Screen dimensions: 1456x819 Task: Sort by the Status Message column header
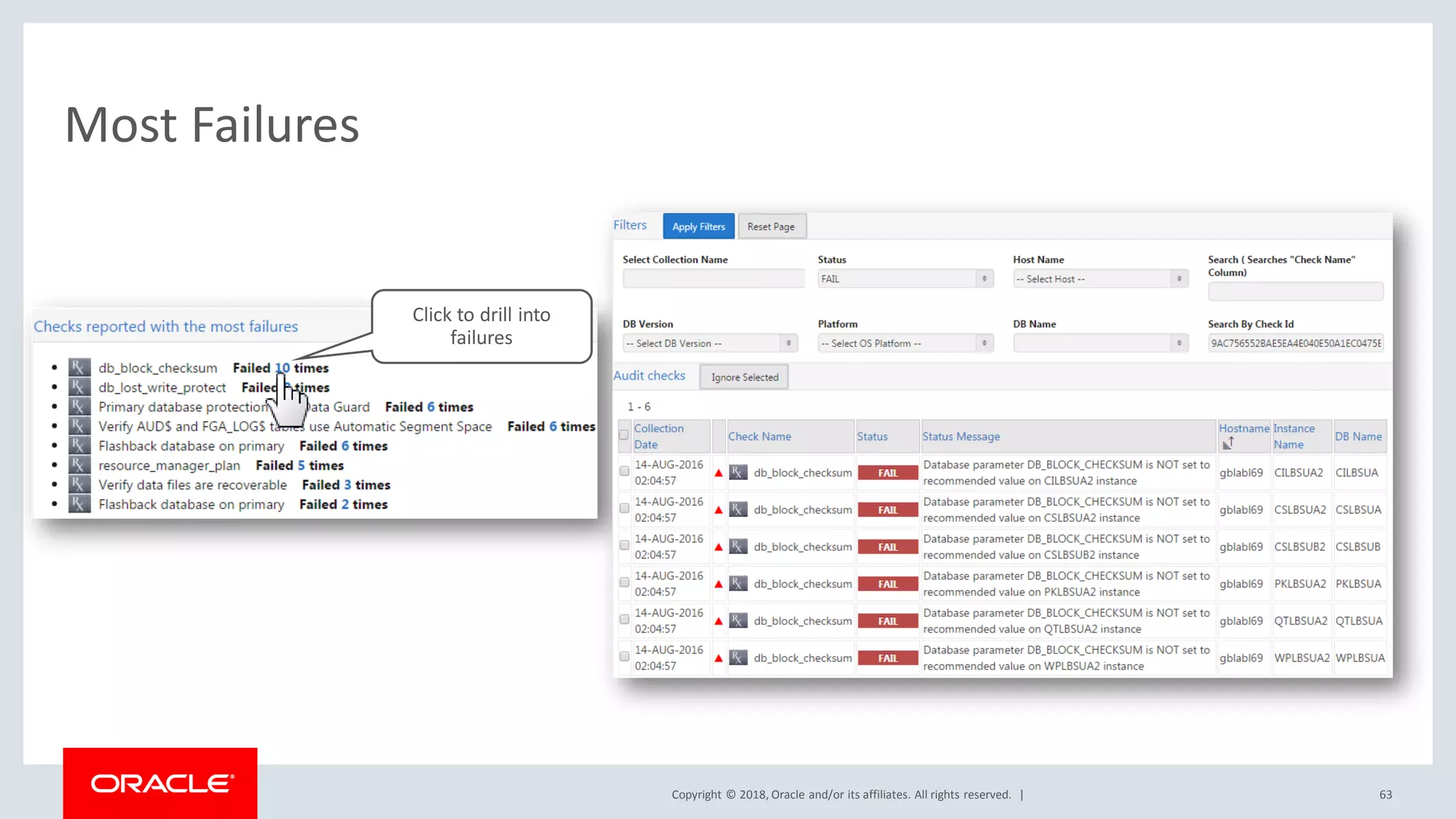click(x=960, y=437)
